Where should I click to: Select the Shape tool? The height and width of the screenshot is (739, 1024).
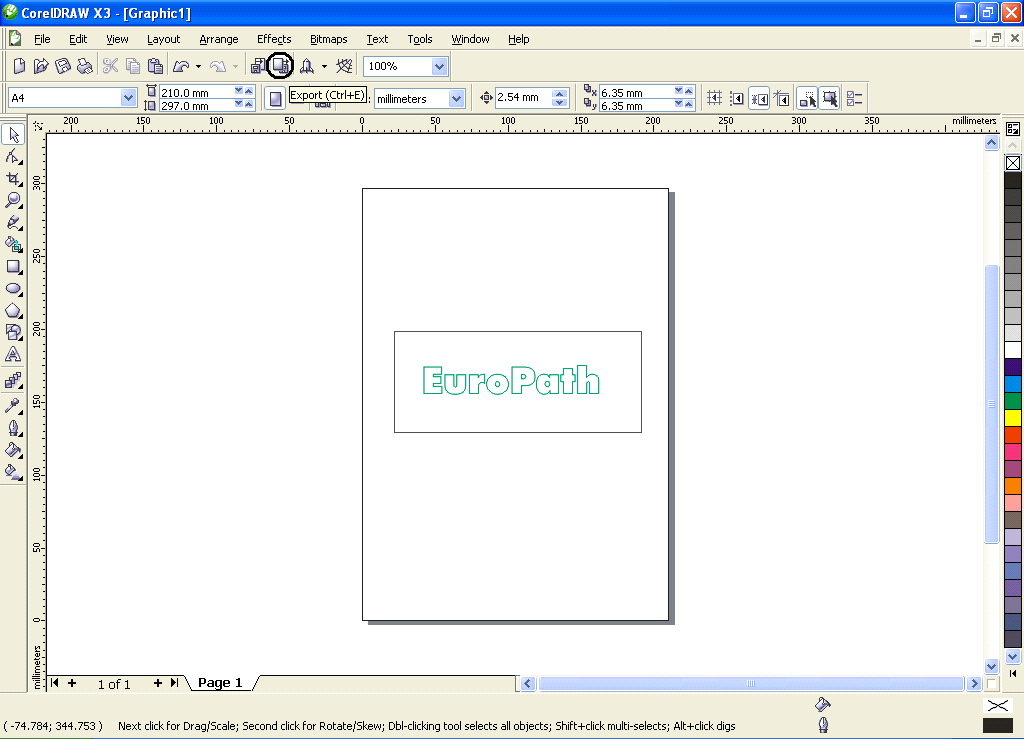13,157
